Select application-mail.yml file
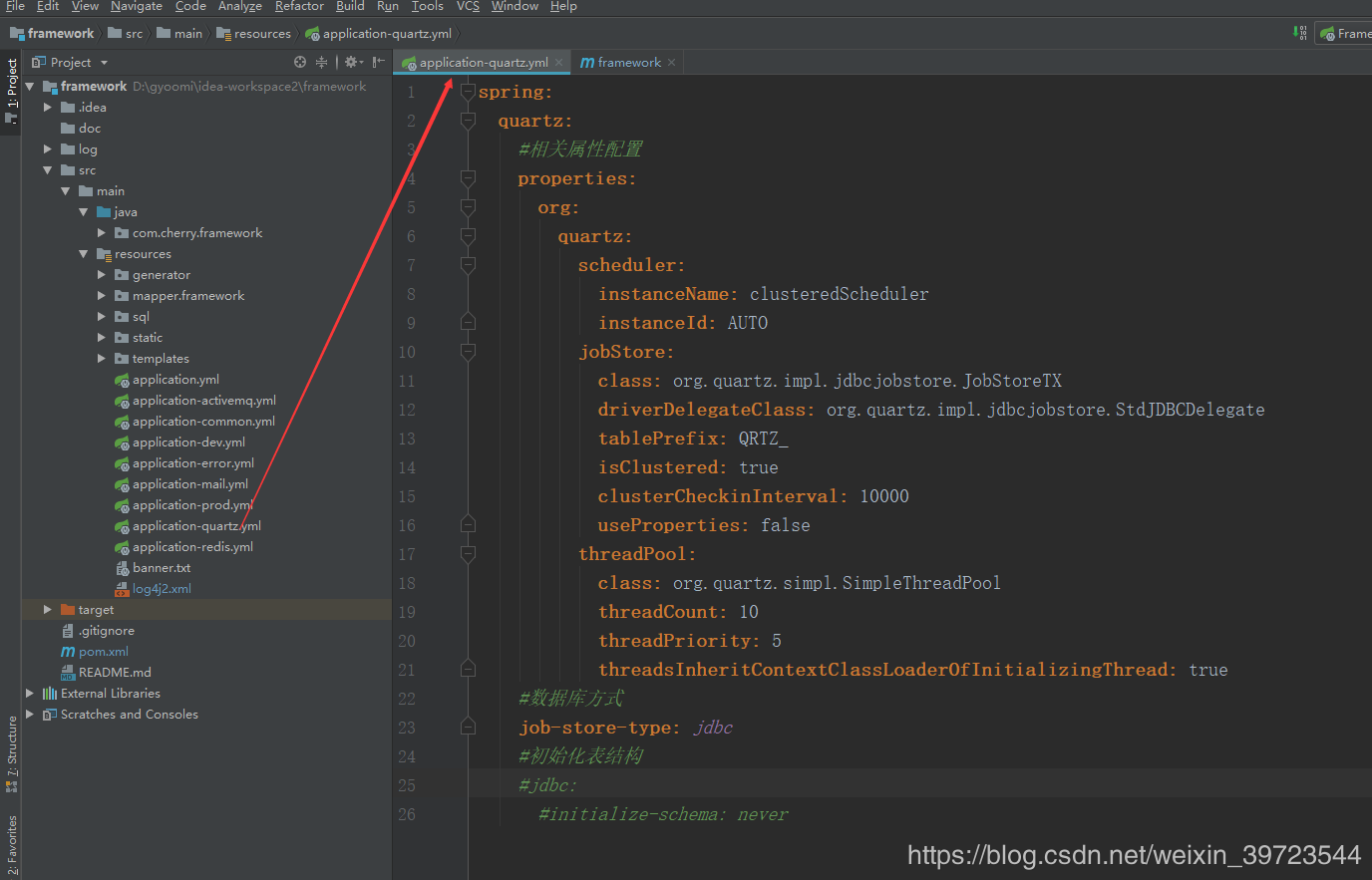This screenshot has width=1372, height=880. (181, 484)
